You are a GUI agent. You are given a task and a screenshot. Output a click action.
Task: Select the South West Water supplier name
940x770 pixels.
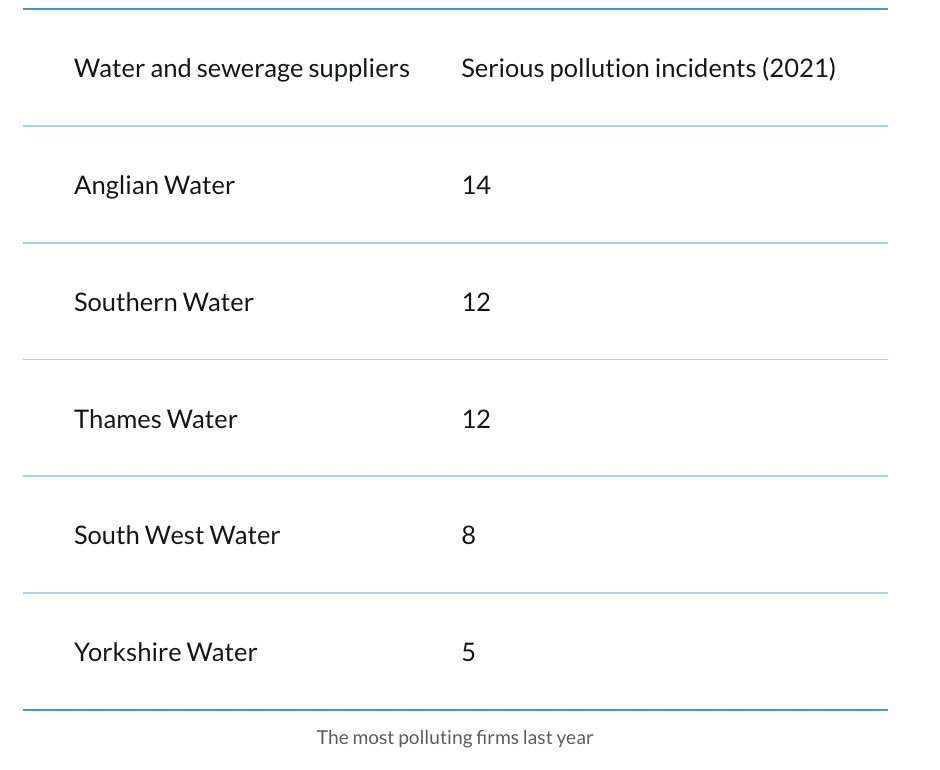pos(177,536)
